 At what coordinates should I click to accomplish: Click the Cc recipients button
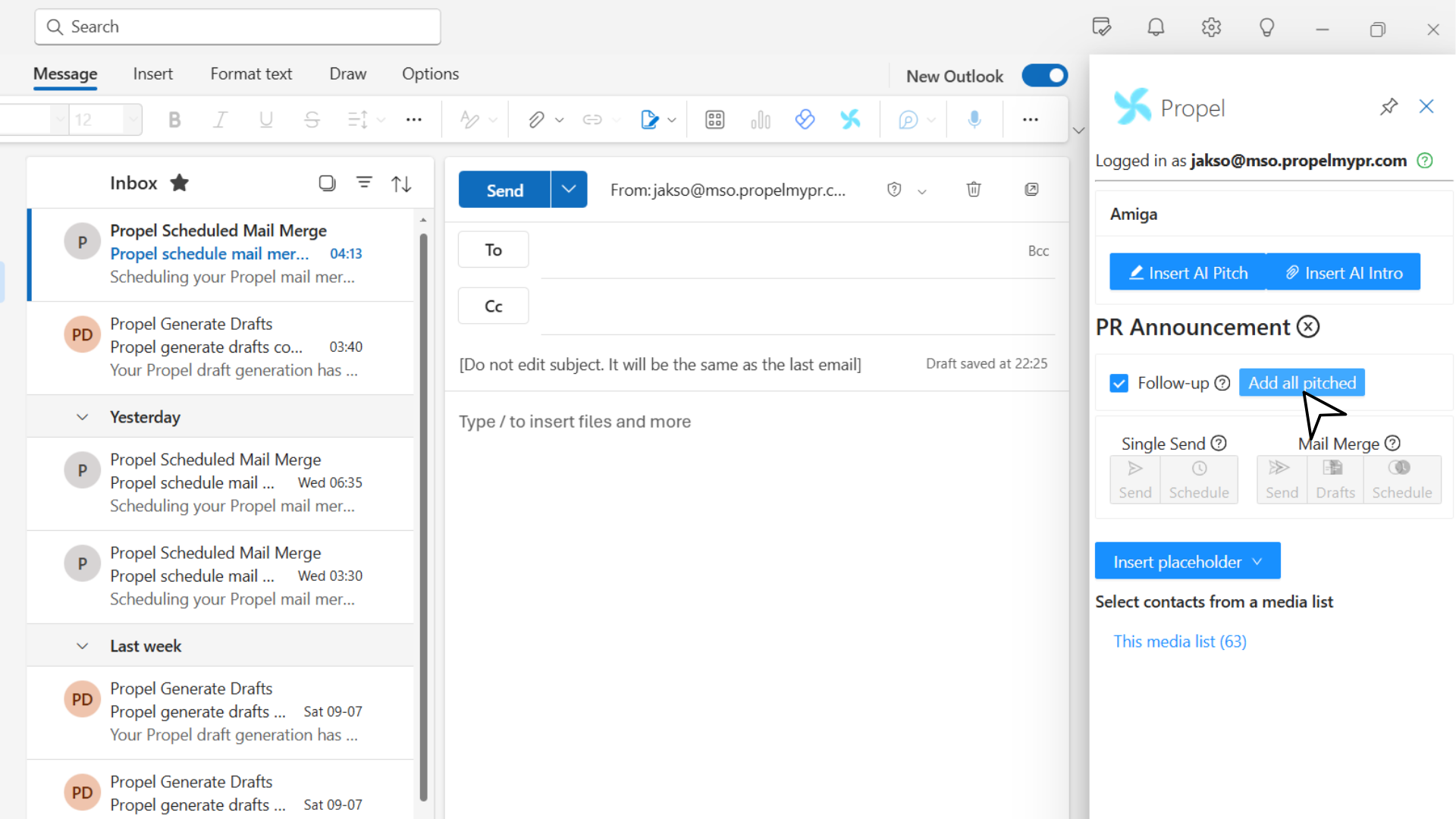[493, 306]
